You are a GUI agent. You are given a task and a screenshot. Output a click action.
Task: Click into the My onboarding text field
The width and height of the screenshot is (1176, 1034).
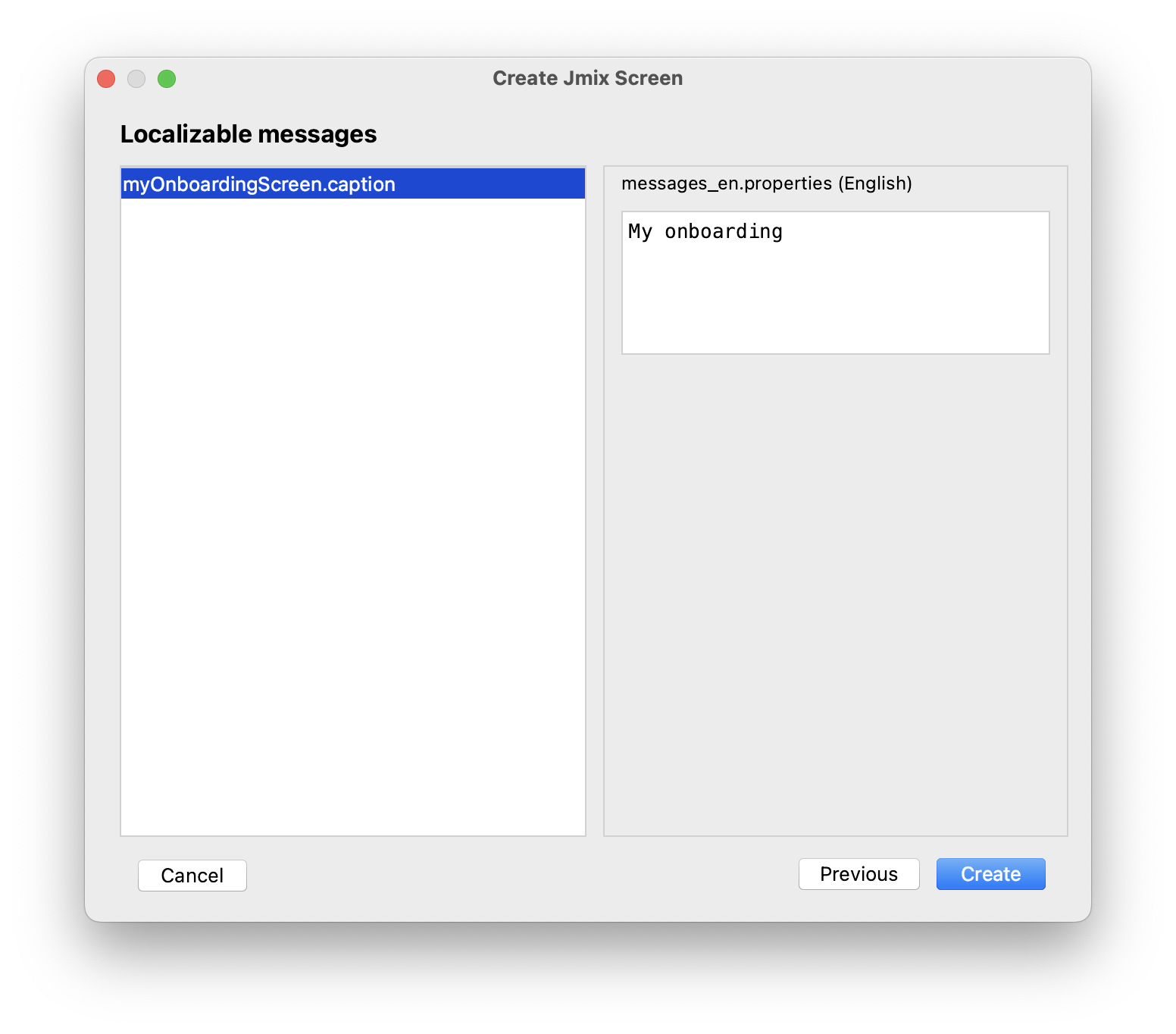point(835,283)
